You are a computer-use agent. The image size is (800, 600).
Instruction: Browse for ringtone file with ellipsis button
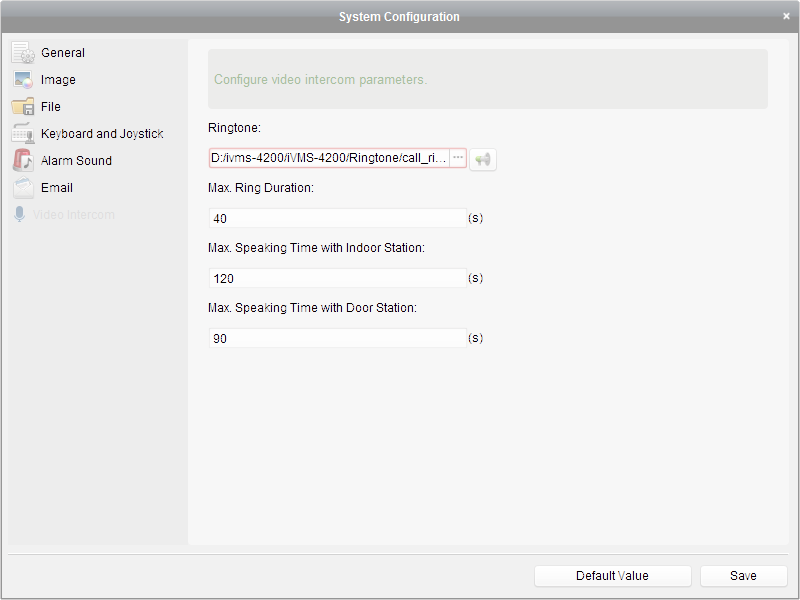point(458,158)
